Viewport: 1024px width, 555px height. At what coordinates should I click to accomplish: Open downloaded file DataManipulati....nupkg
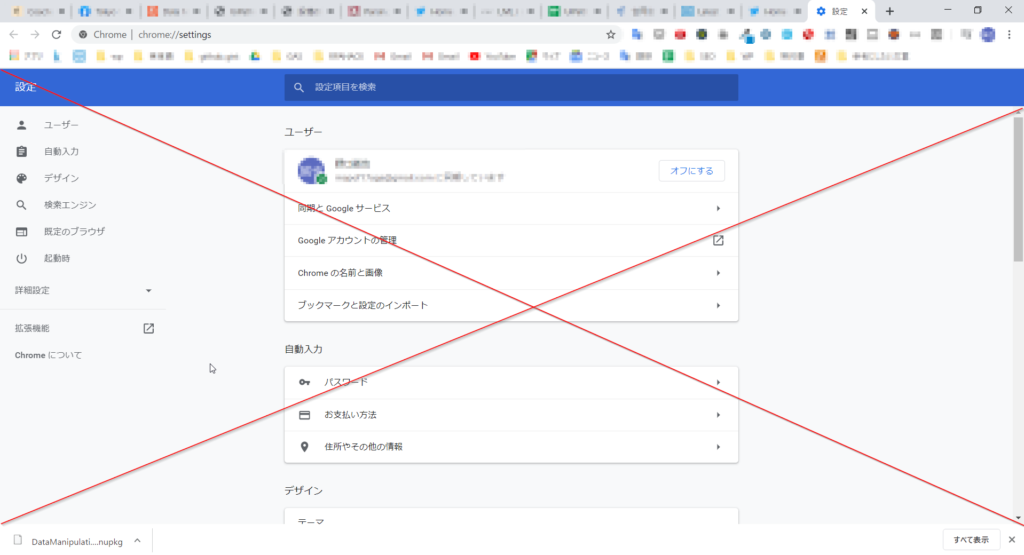tap(76, 541)
